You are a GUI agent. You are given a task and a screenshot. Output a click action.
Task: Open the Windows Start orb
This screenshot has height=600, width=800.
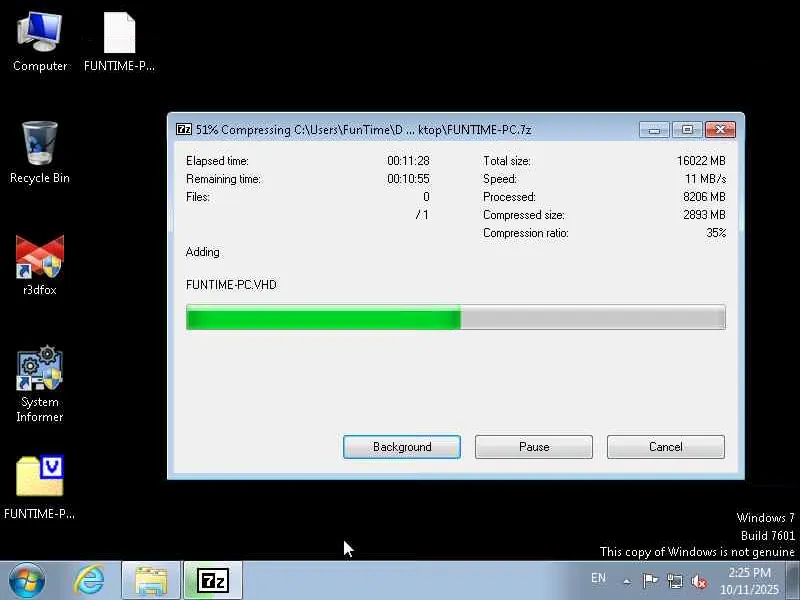[27, 581]
